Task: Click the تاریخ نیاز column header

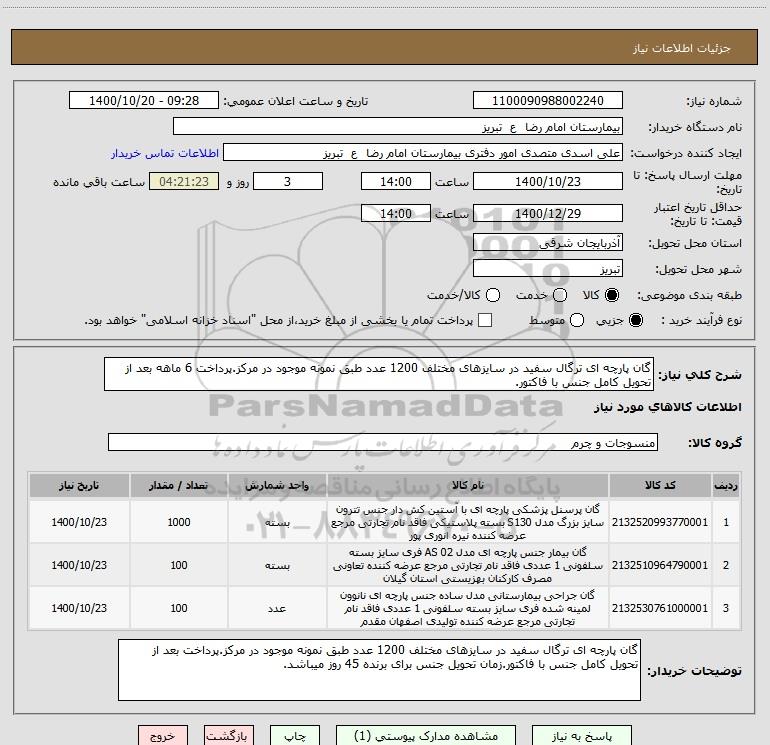Action: pyautogui.click(x=79, y=486)
